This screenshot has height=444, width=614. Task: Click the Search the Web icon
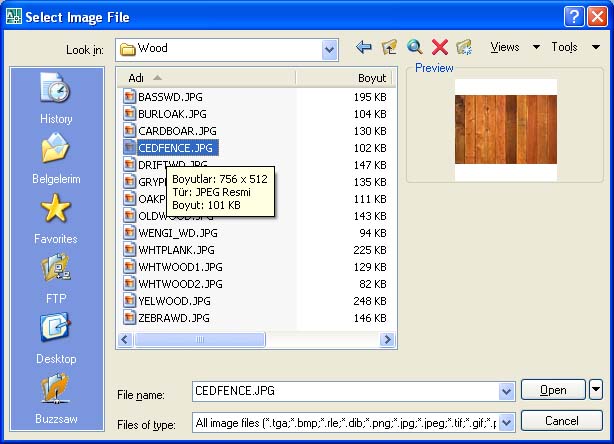414,48
